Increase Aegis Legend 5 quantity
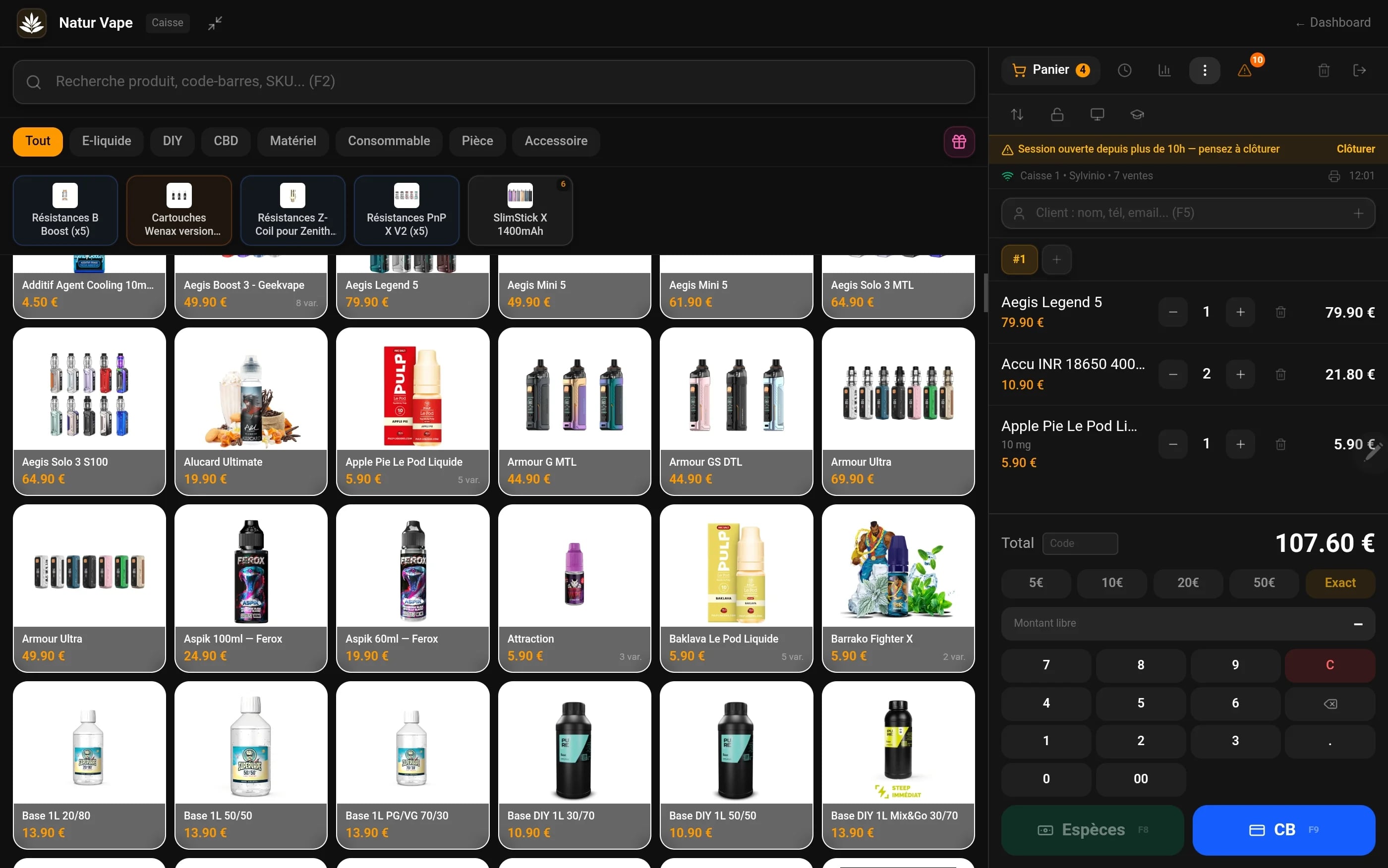The width and height of the screenshot is (1388, 868). coord(1240,312)
